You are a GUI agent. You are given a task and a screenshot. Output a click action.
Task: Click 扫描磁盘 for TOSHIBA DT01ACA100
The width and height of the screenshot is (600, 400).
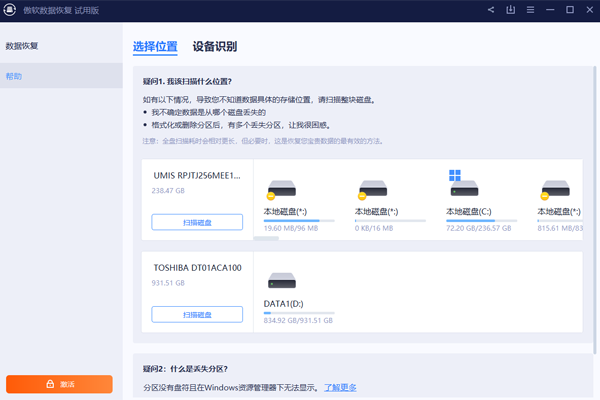coord(197,314)
